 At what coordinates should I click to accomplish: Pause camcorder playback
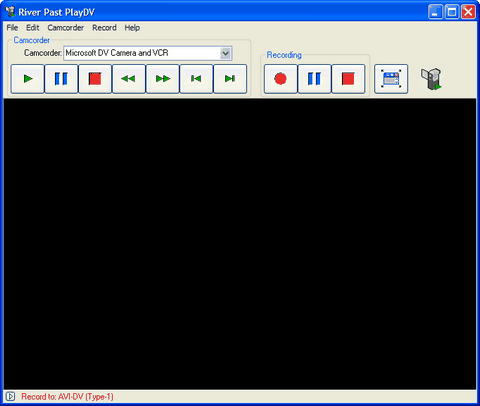click(61, 79)
